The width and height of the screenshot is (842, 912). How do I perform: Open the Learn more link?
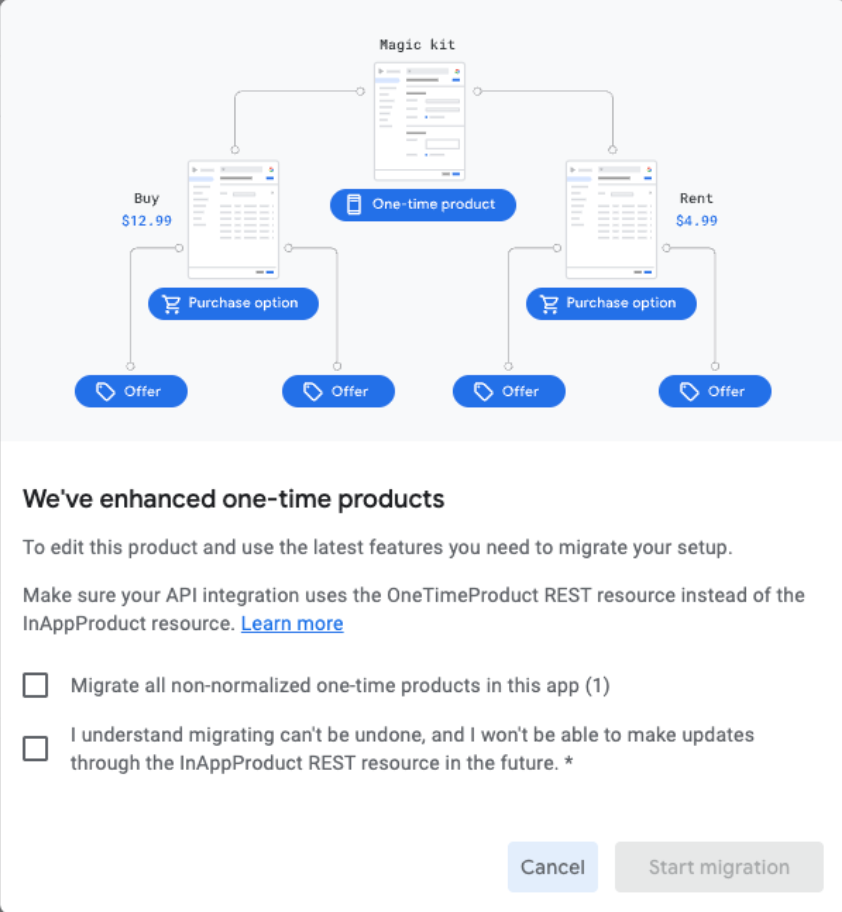tap(292, 624)
